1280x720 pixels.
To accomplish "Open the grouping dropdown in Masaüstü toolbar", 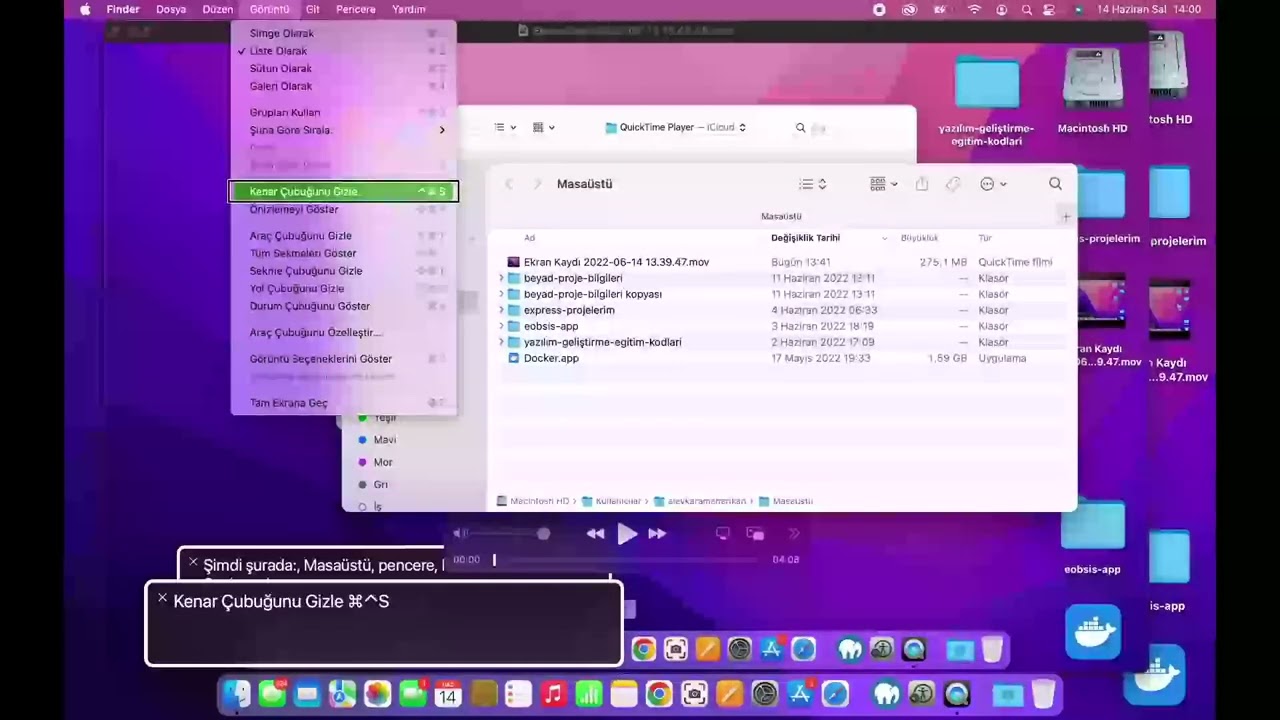I will 884,184.
